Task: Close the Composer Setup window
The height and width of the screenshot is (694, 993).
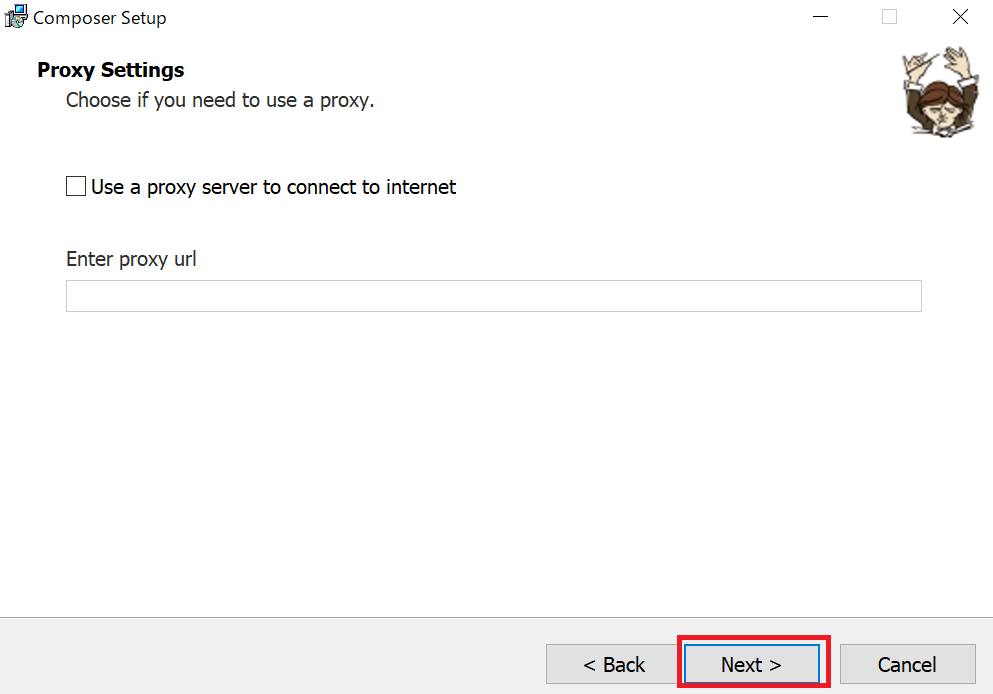Action: [x=960, y=16]
